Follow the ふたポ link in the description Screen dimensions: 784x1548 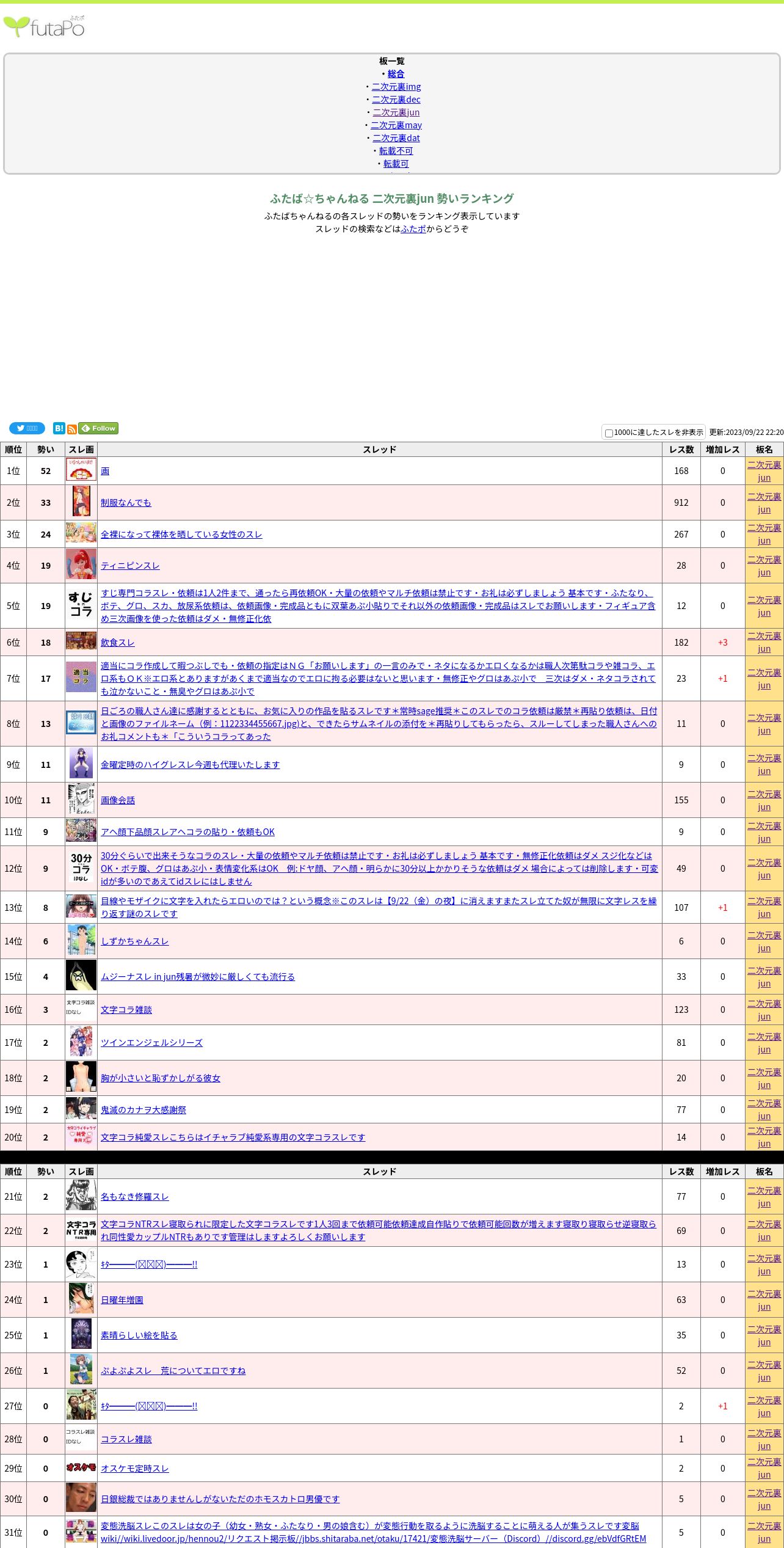coord(413,229)
